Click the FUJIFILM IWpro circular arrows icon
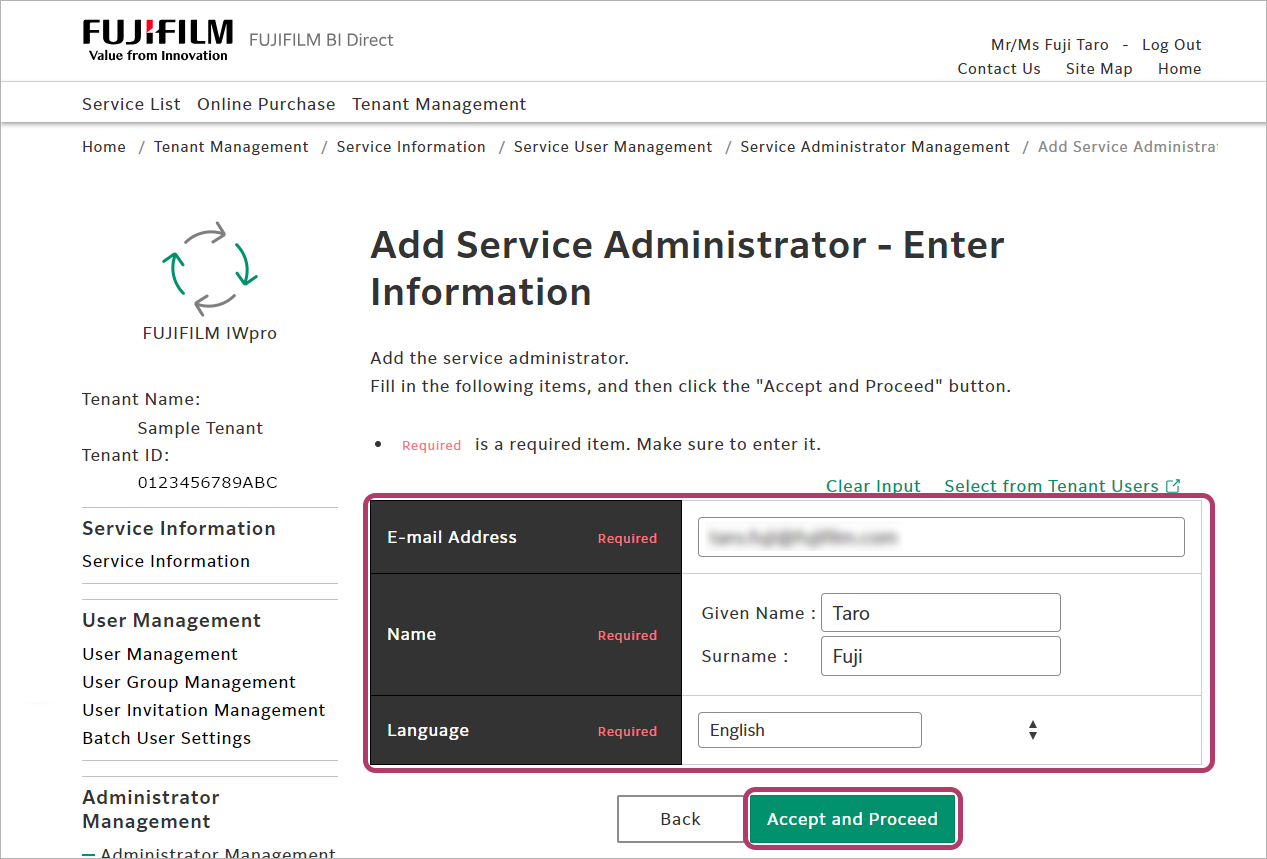 point(210,268)
